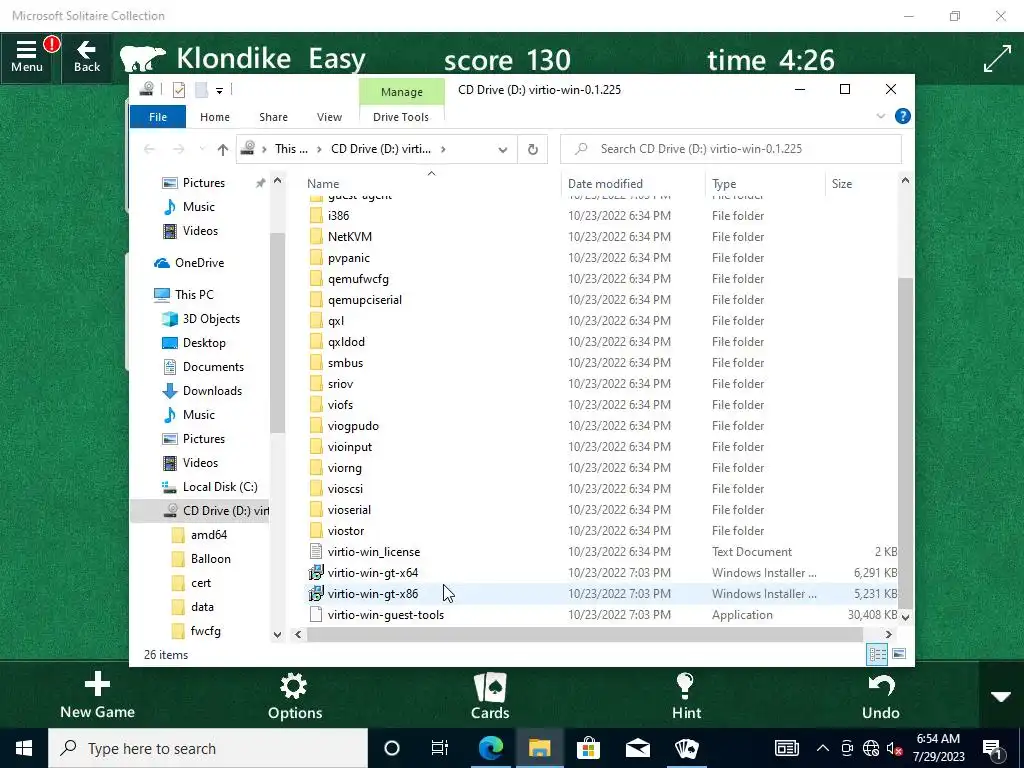Image resolution: width=1024 pixels, height=768 pixels.
Task: Open Documents in navigation pane
Action: (x=213, y=367)
